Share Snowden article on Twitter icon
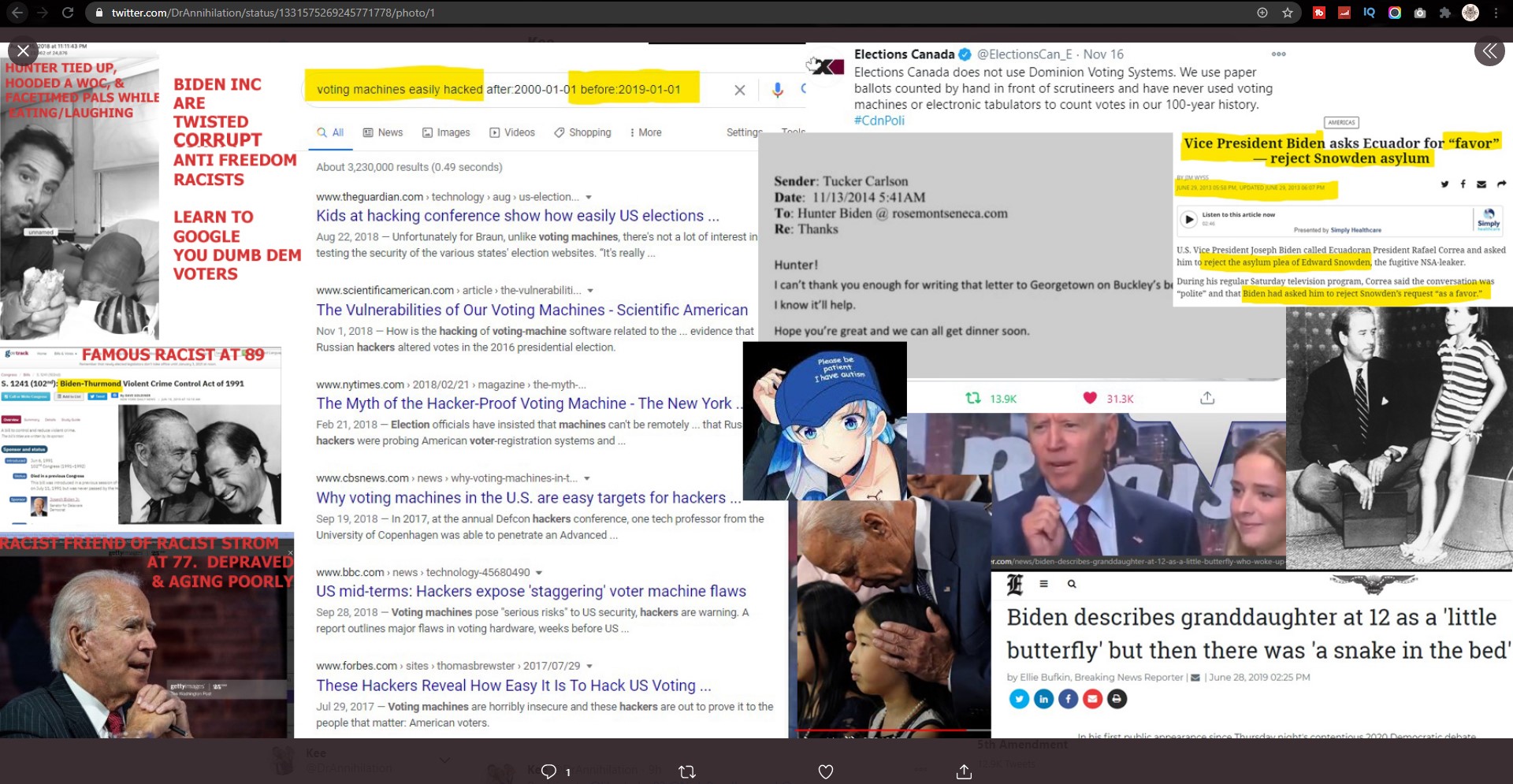 1444,184
